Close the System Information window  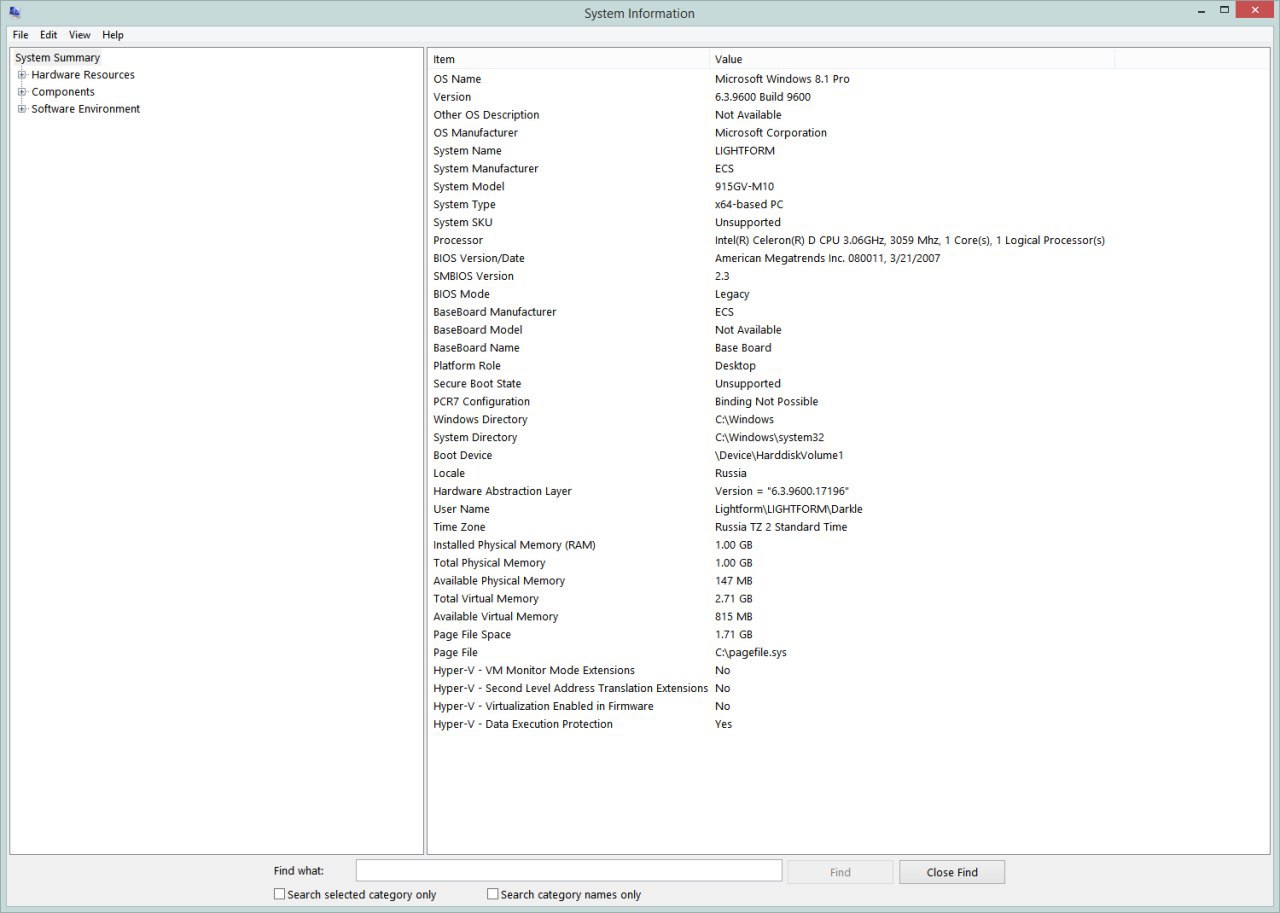(x=1256, y=10)
